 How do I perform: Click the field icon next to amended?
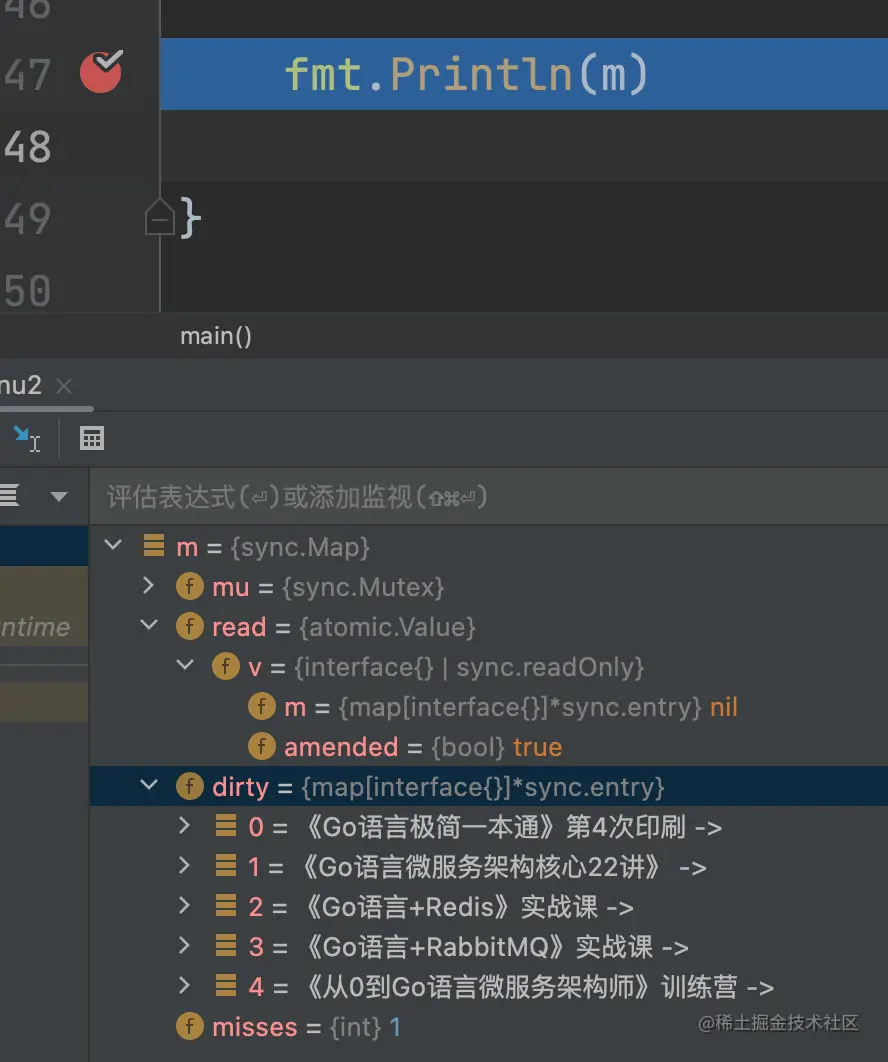[x=261, y=746]
